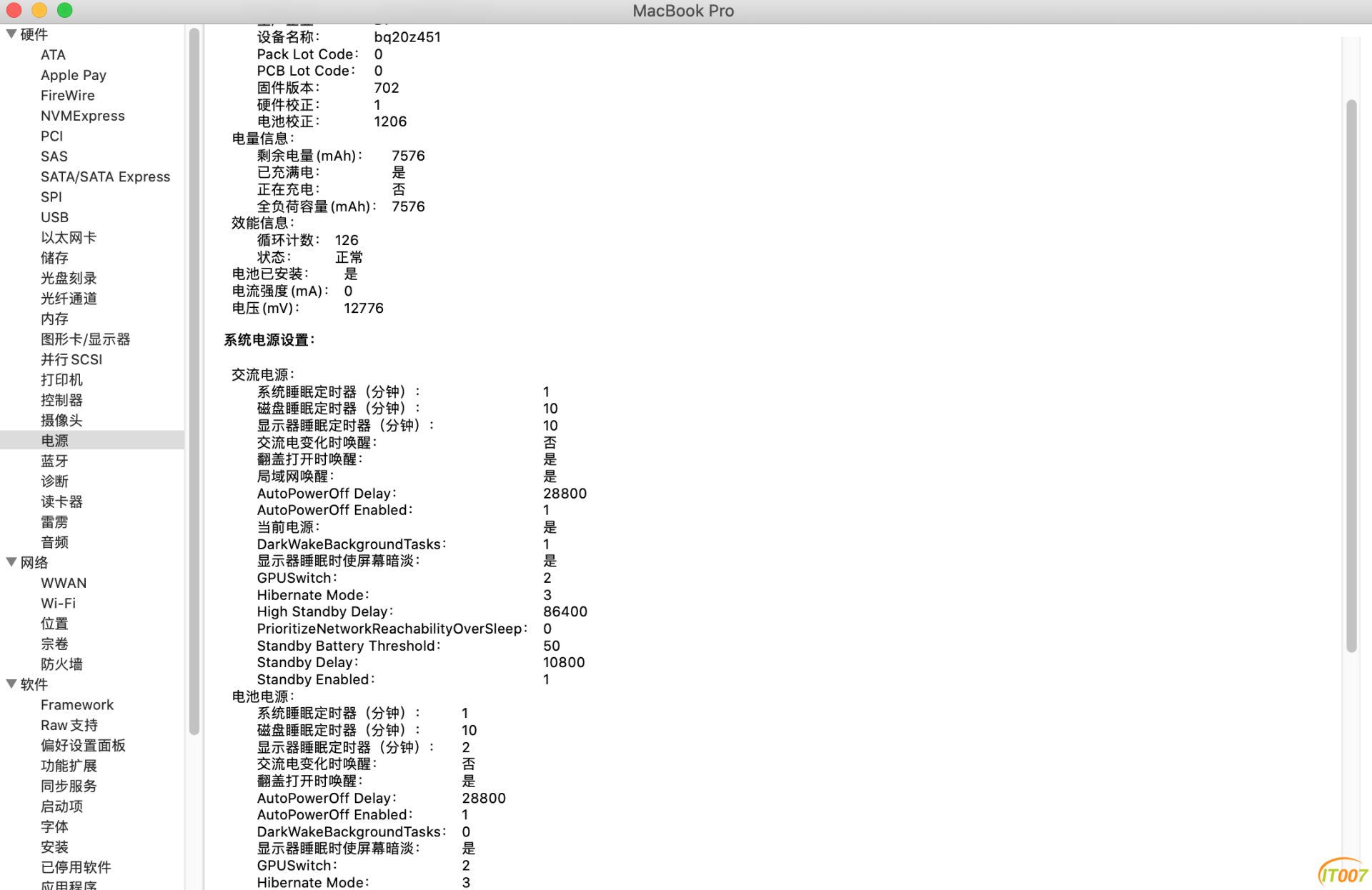Image resolution: width=1372 pixels, height=890 pixels.
Task: Click the main content vertical scrollbar
Action: (x=1351, y=376)
